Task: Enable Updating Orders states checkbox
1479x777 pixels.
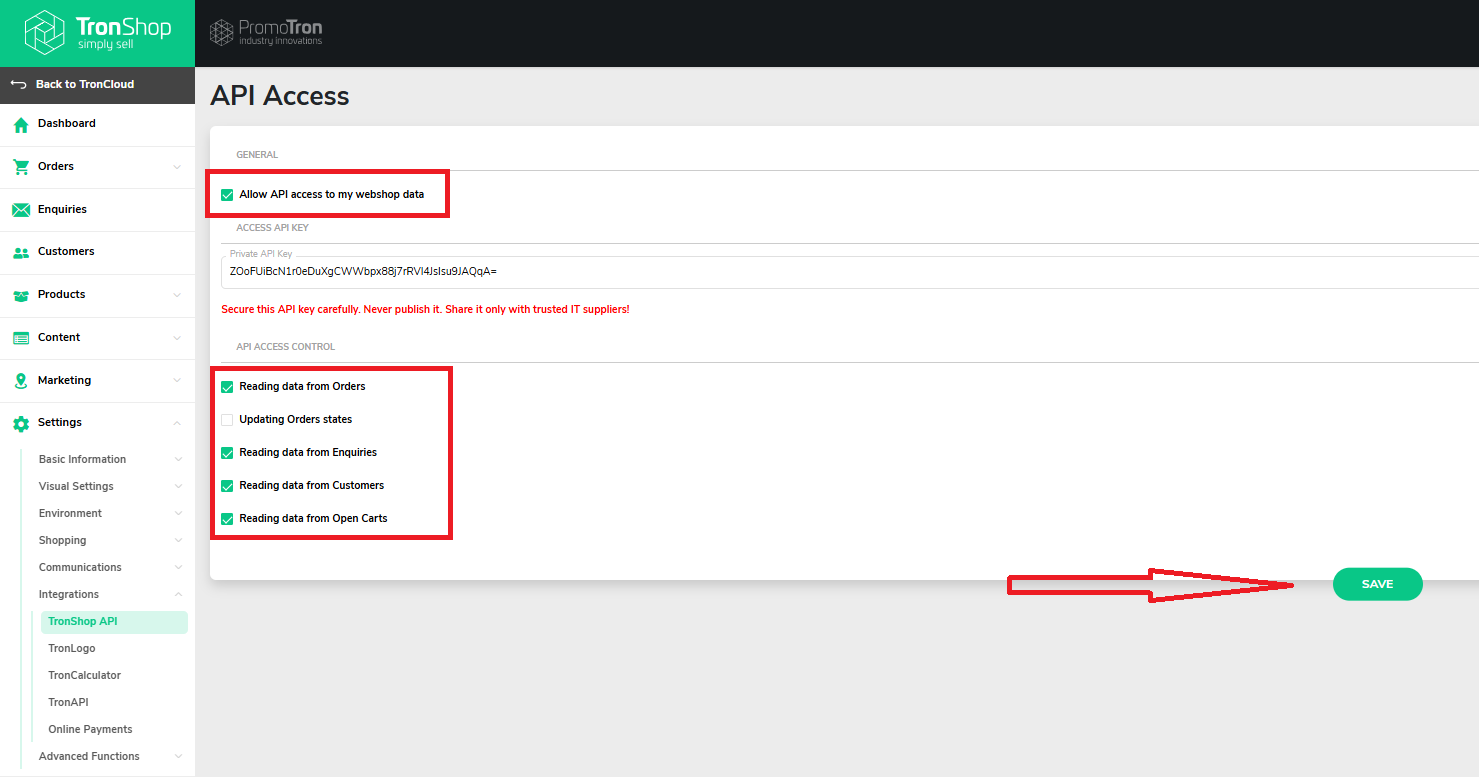Action: click(x=227, y=420)
